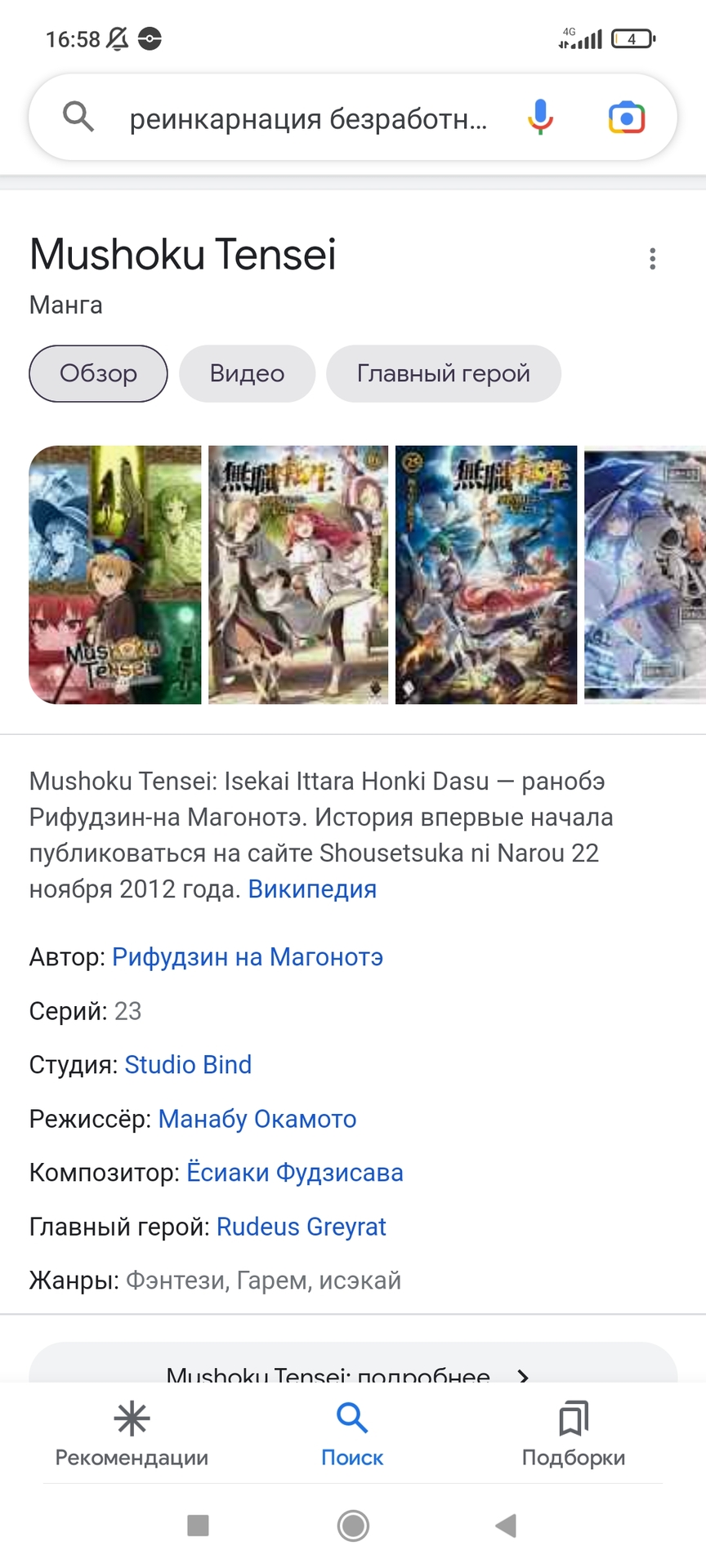Open Google Lens camera search
Image resolution: width=706 pixels, height=1568 pixels.
627,118
